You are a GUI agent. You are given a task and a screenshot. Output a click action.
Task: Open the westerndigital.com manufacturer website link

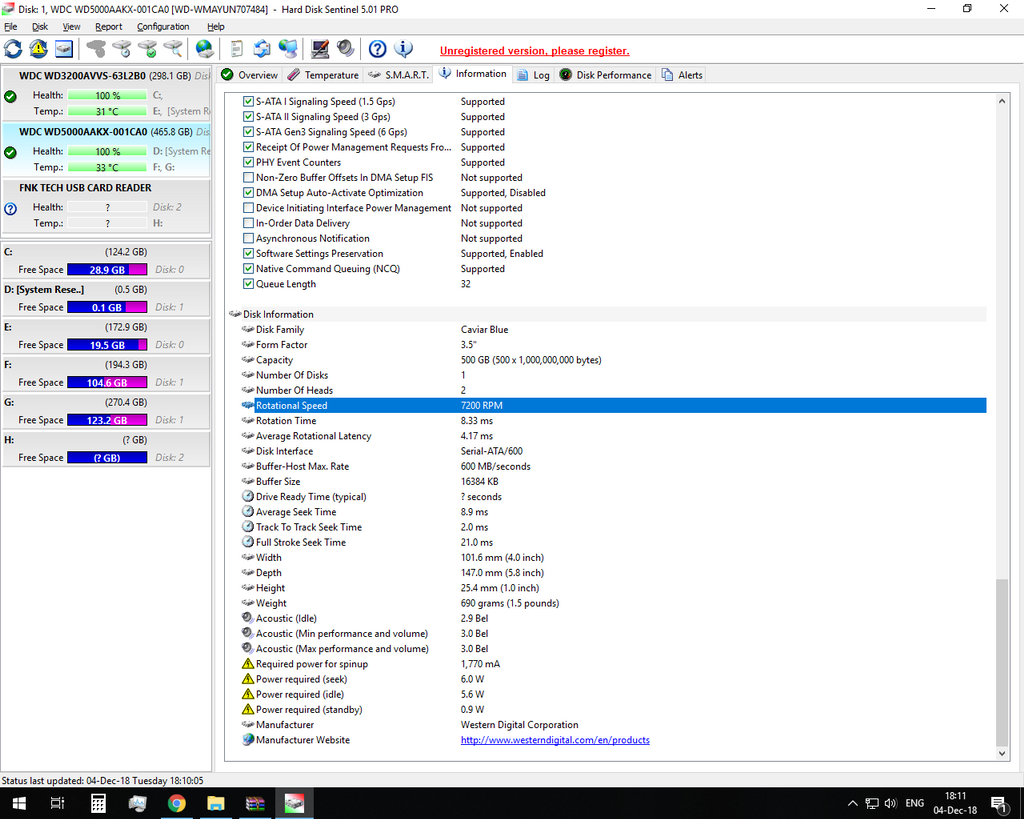coord(555,740)
